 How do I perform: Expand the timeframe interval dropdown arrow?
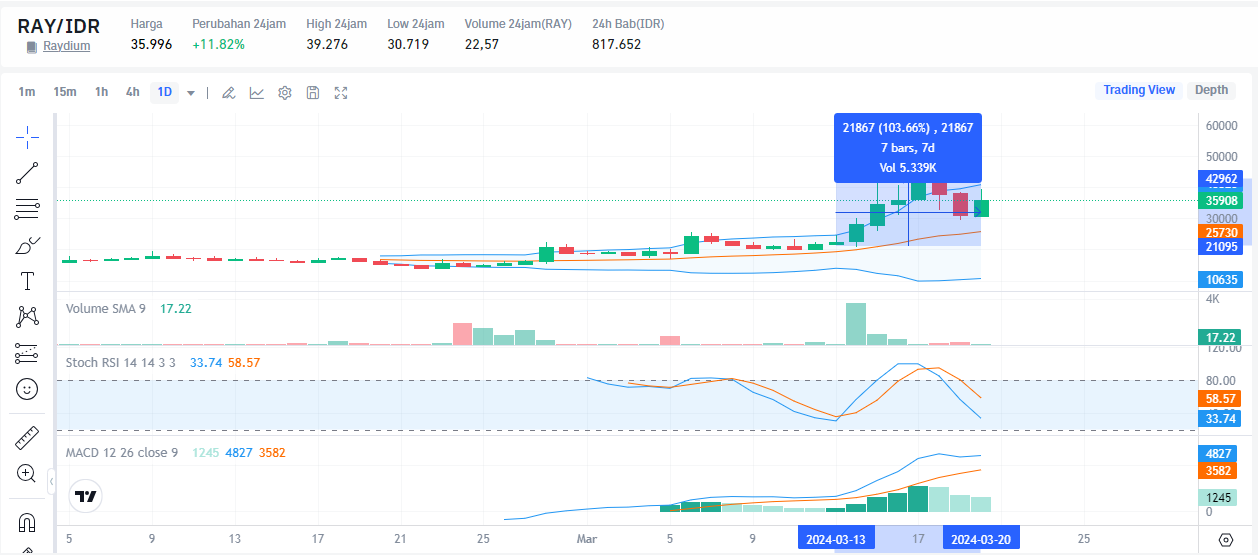click(191, 92)
